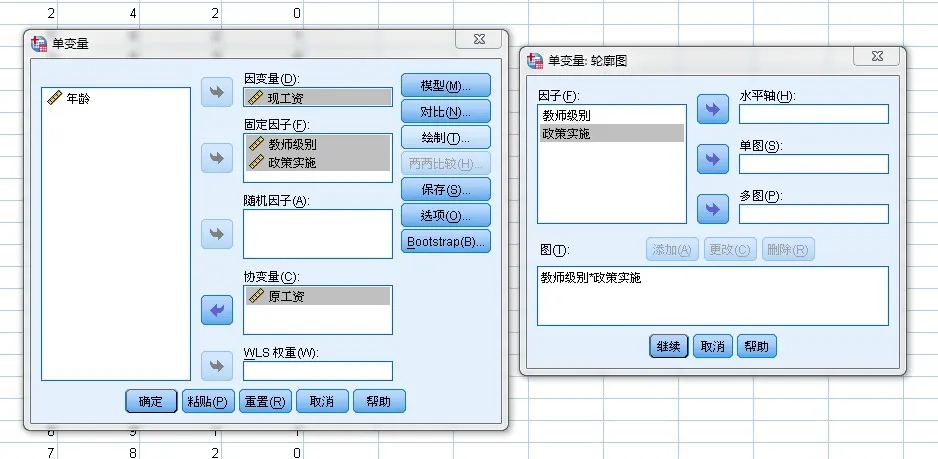Click 帮助 in the 轮廓图 dialog
The width and height of the screenshot is (938, 459).
pyautogui.click(x=757, y=346)
